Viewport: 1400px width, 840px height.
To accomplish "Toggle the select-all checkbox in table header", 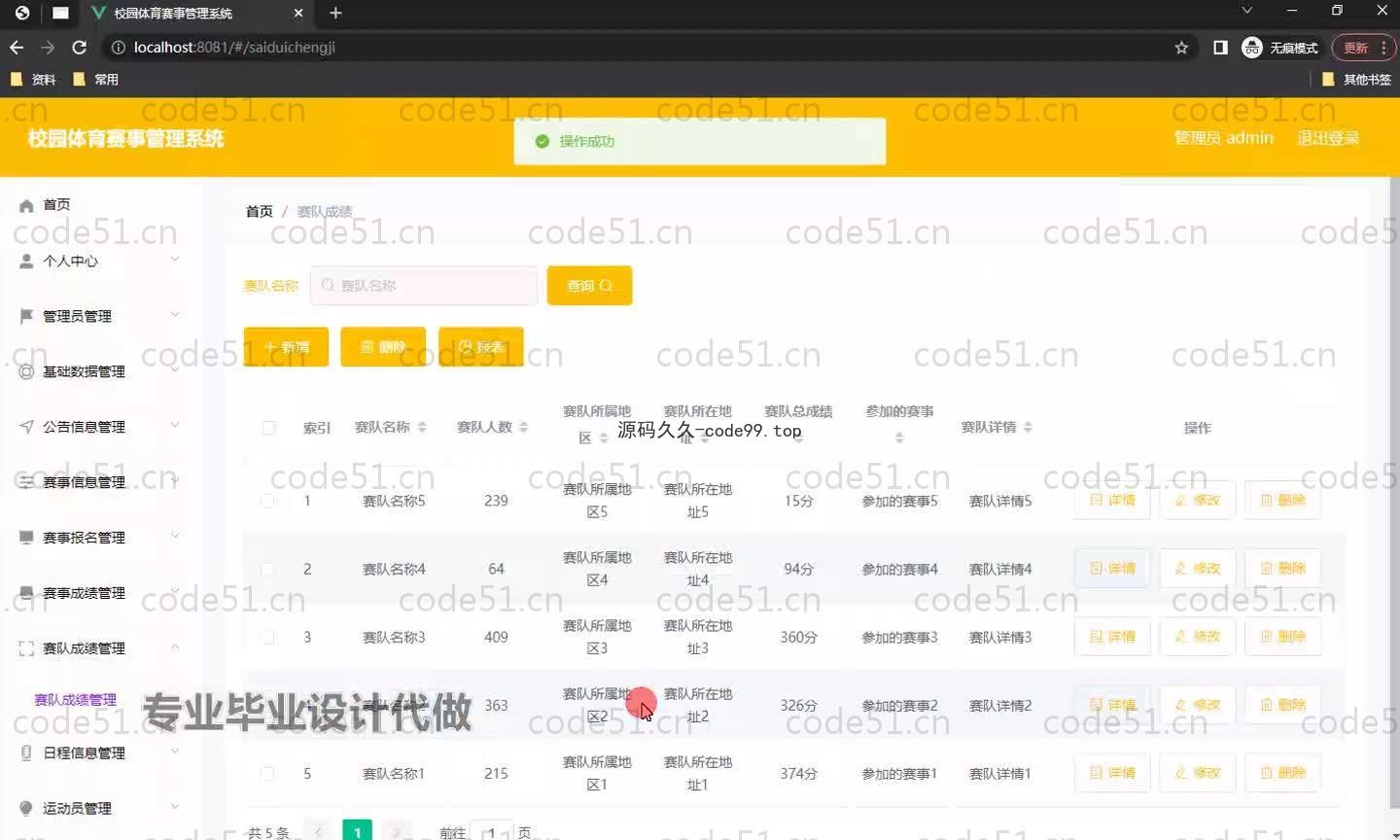I will [269, 428].
